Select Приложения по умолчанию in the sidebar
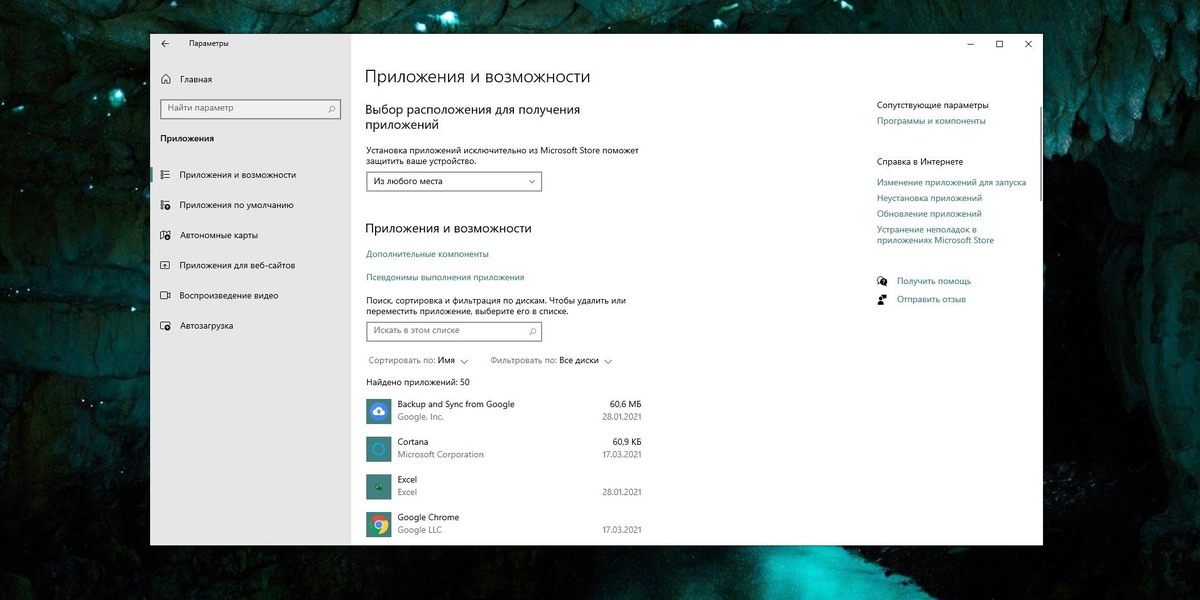1200x600 pixels. [x=237, y=205]
